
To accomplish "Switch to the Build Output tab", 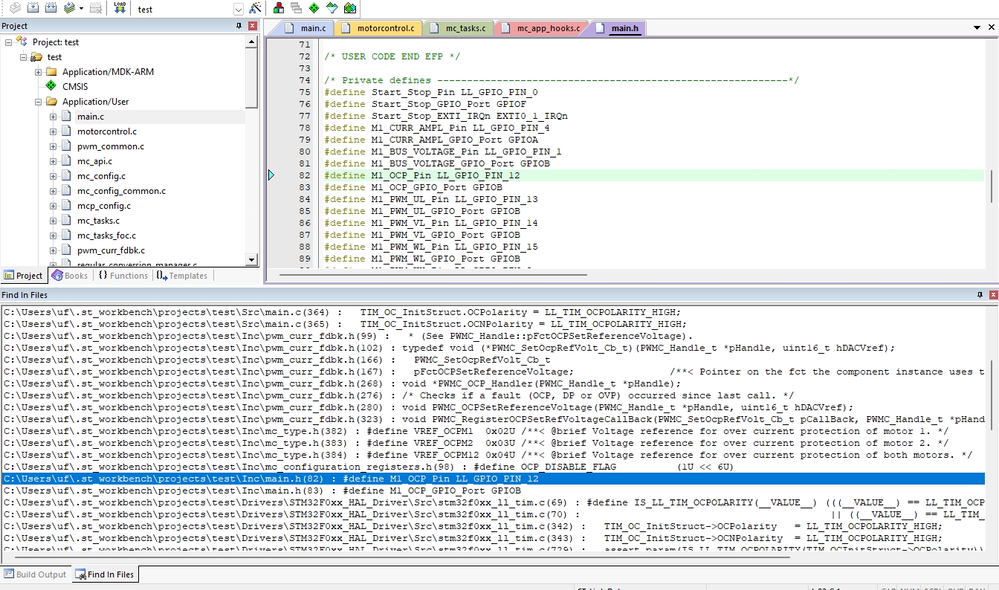I will (x=35, y=574).
